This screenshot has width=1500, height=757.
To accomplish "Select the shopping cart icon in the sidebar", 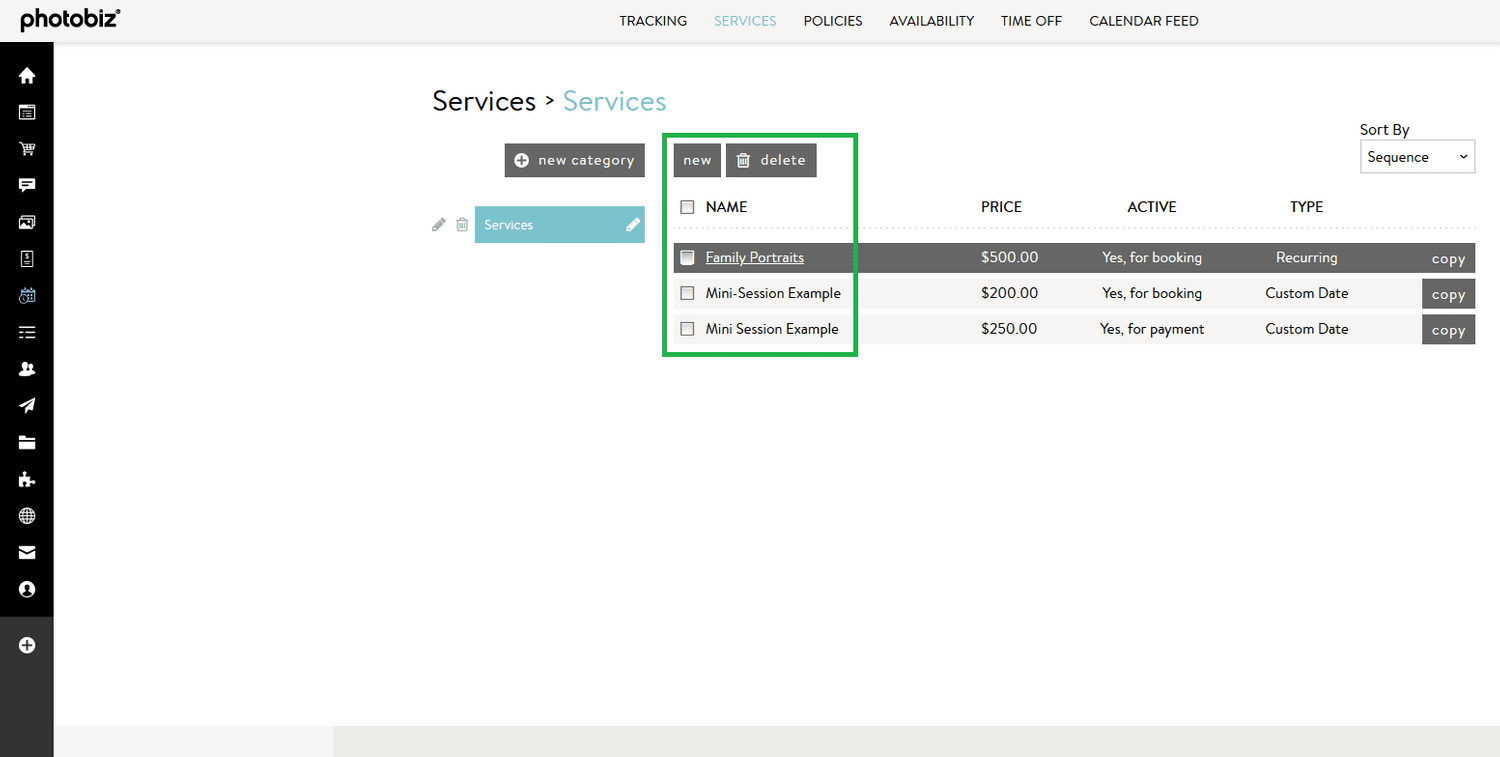I will click(x=27, y=148).
